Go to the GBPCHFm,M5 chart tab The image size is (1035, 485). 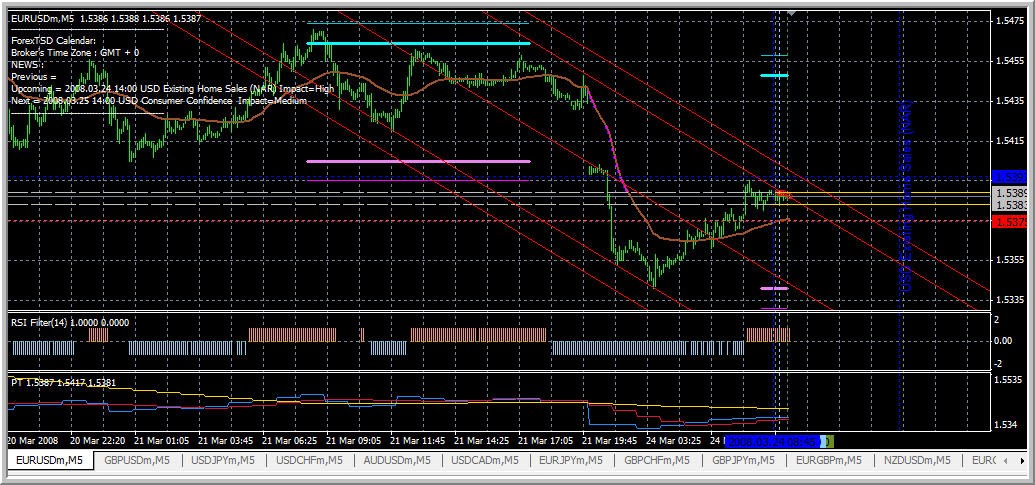657,460
